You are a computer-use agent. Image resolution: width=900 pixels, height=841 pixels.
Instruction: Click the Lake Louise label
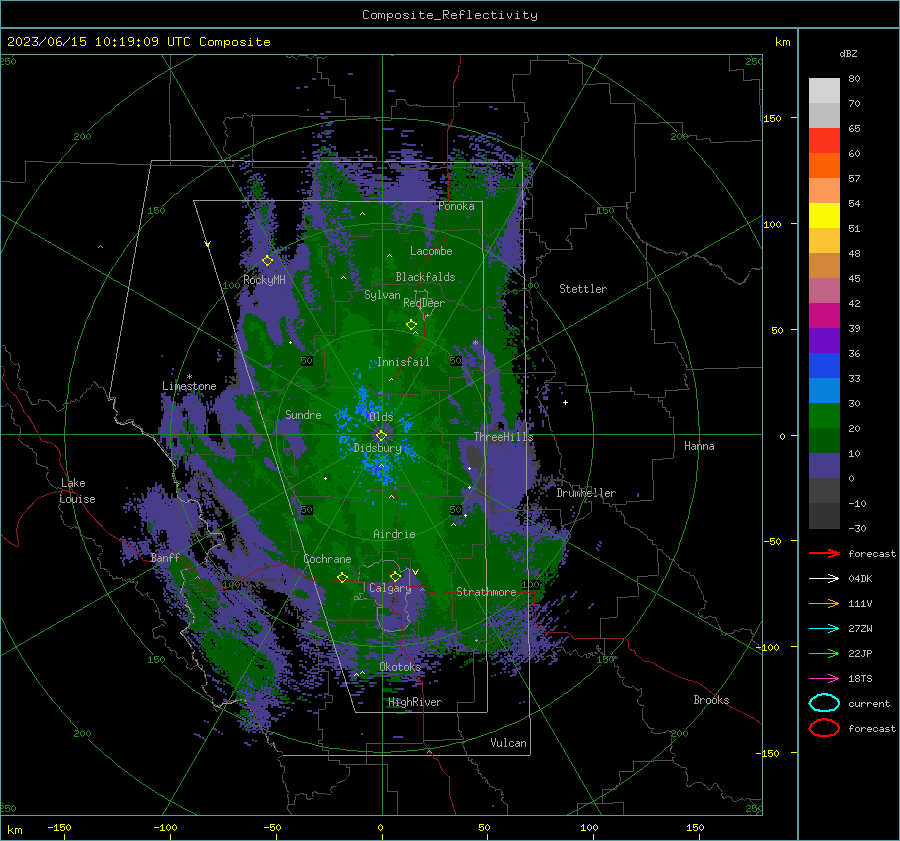(x=78, y=491)
